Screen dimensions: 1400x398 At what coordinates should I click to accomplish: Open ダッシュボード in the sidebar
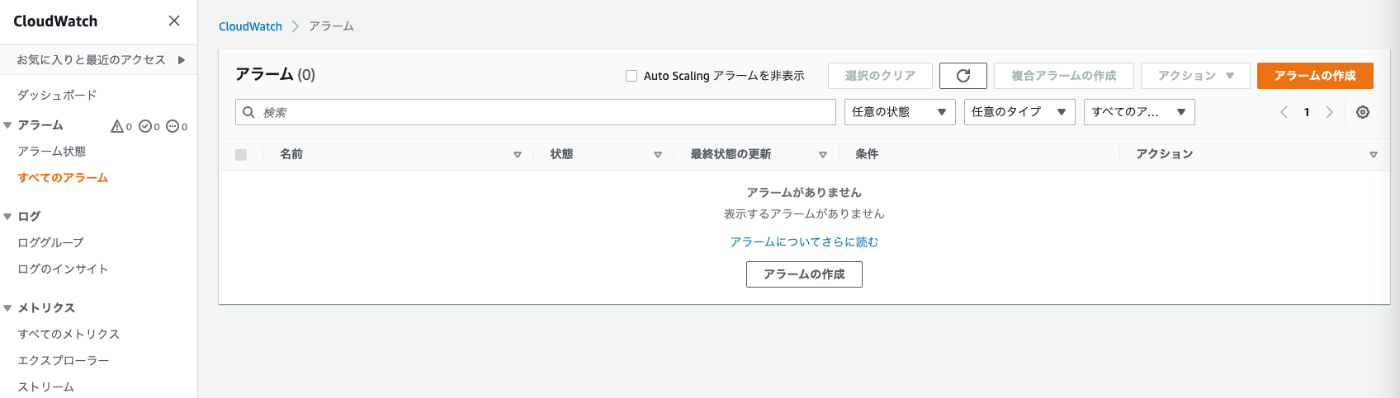tap(57, 95)
